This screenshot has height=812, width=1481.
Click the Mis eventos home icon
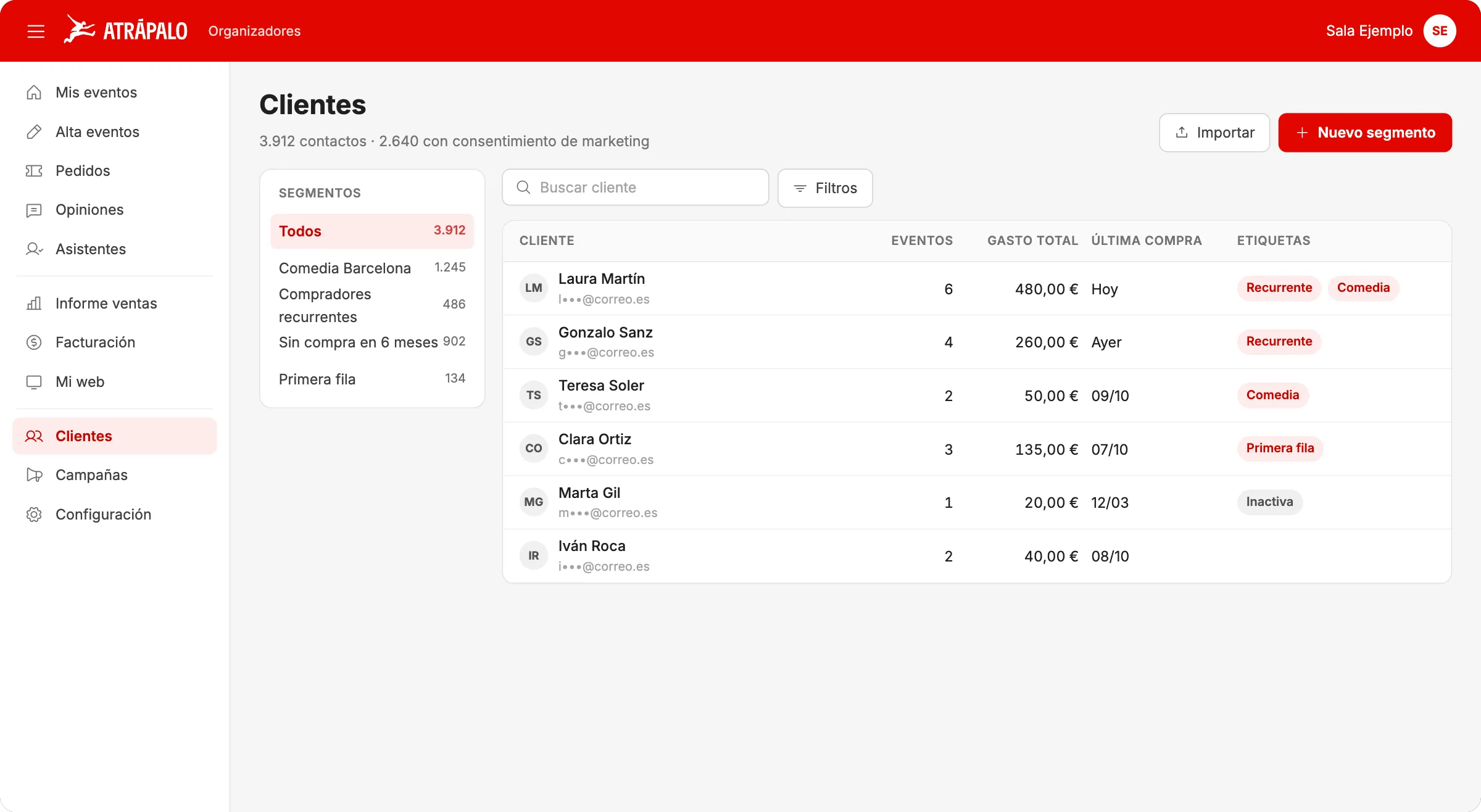tap(34, 93)
